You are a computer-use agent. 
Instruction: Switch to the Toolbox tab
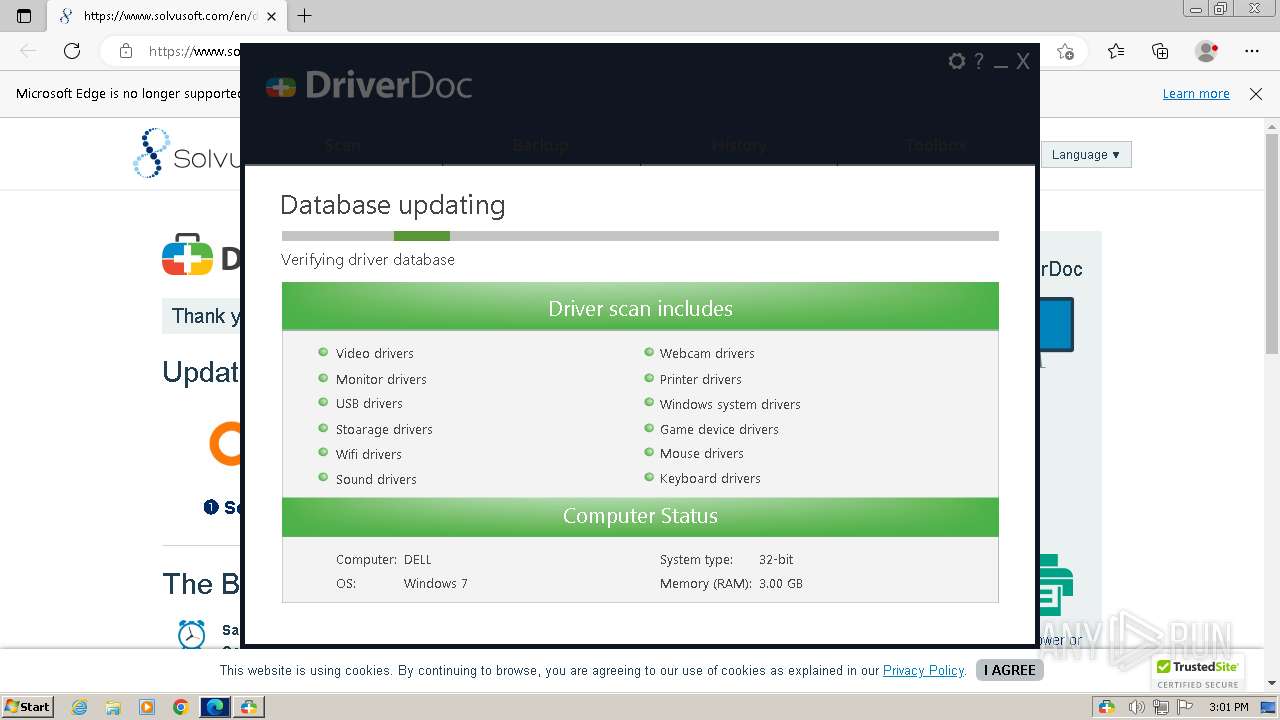tap(936, 145)
